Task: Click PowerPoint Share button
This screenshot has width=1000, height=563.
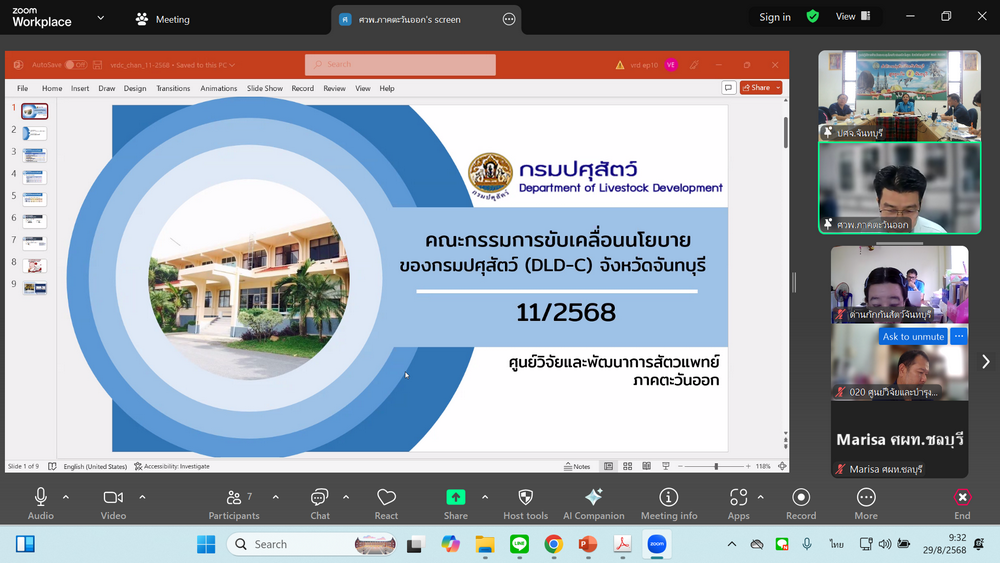Action: pos(756,88)
